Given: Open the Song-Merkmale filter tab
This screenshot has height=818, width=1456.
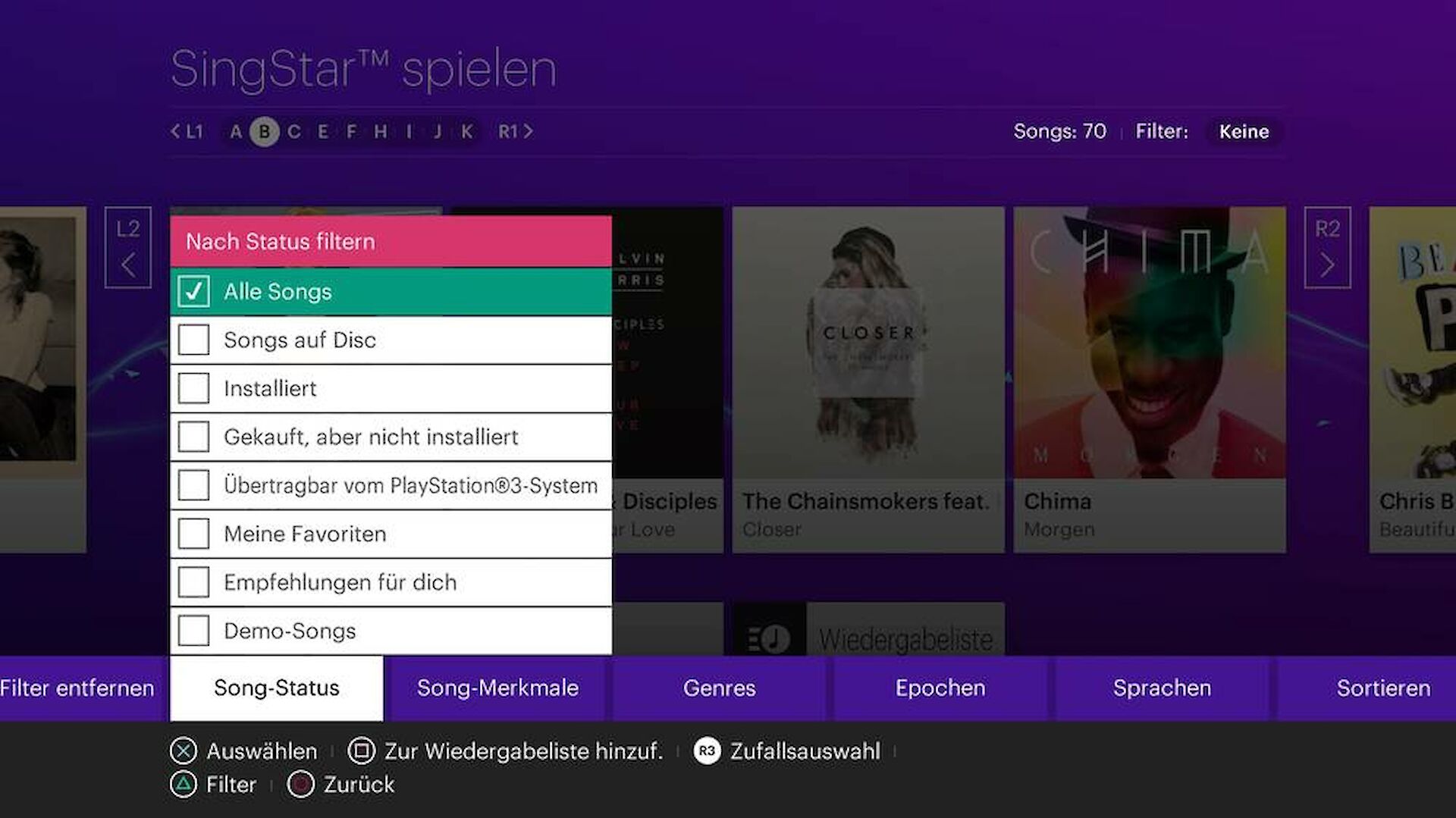Looking at the screenshot, I should pos(497,688).
